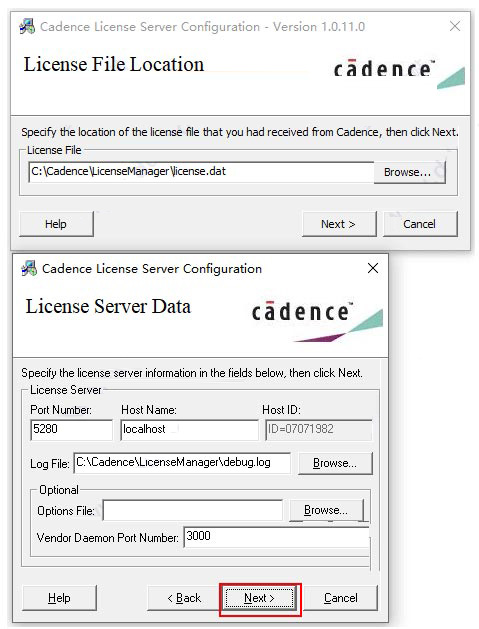Image resolution: width=479 pixels, height=629 pixels.
Task: Browse for the debug.log log file
Action: [x=335, y=463]
